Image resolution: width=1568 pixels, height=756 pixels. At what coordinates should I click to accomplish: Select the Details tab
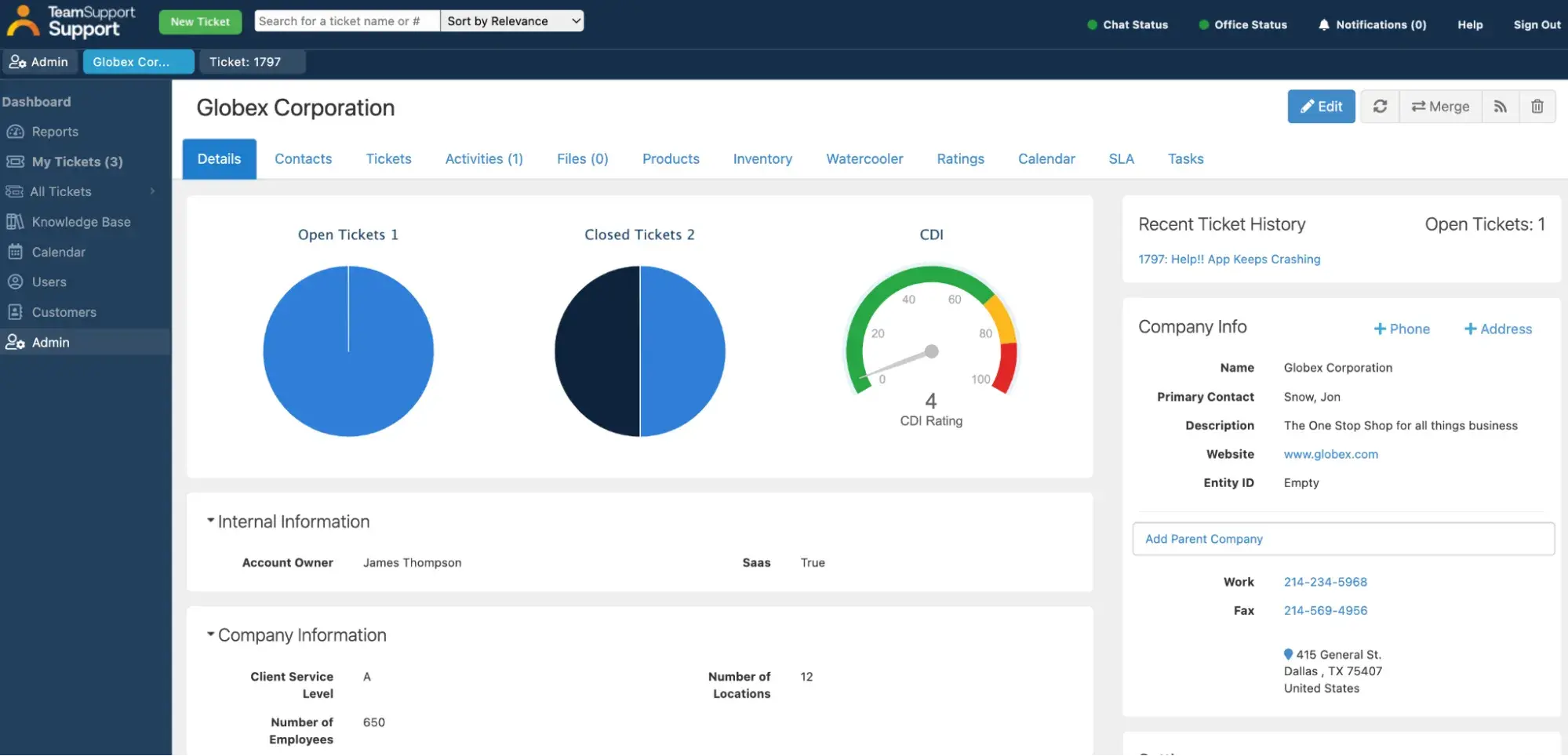(x=220, y=159)
